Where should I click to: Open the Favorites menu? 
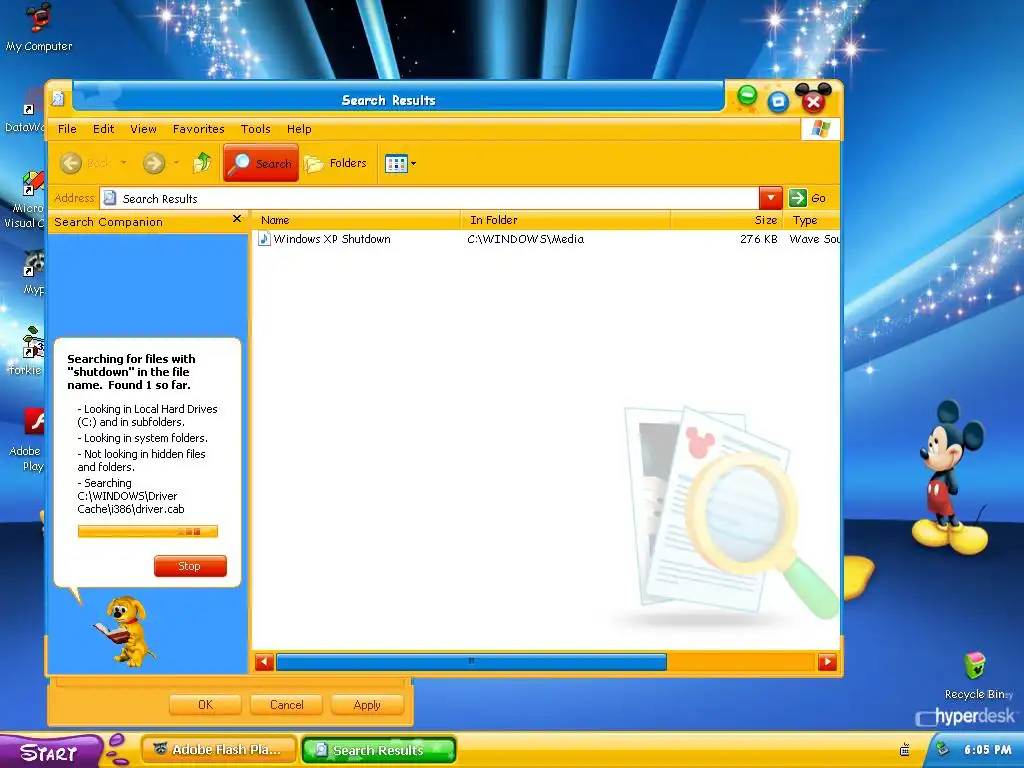tap(199, 129)
